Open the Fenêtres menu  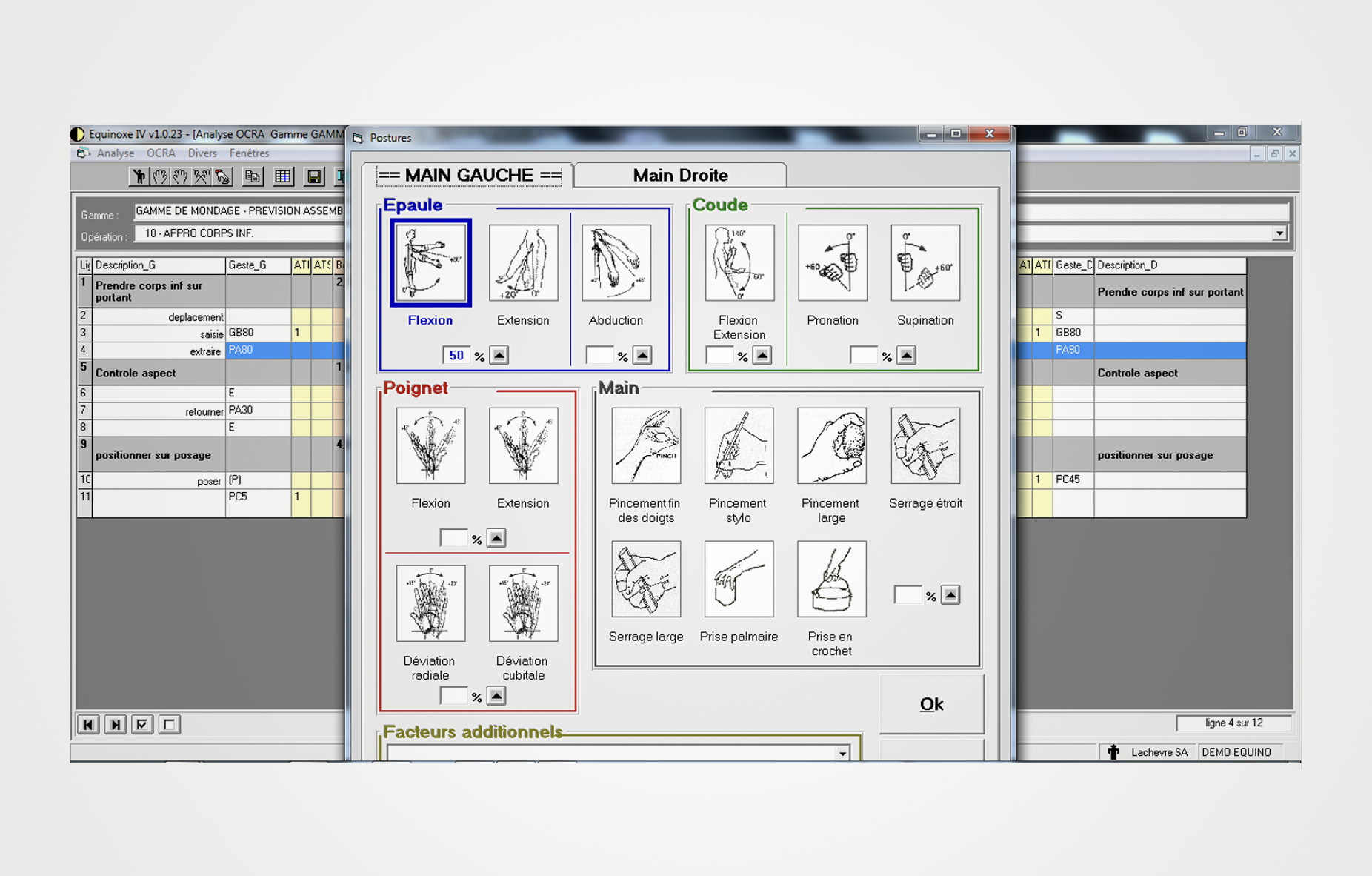[x=249, y=153]
